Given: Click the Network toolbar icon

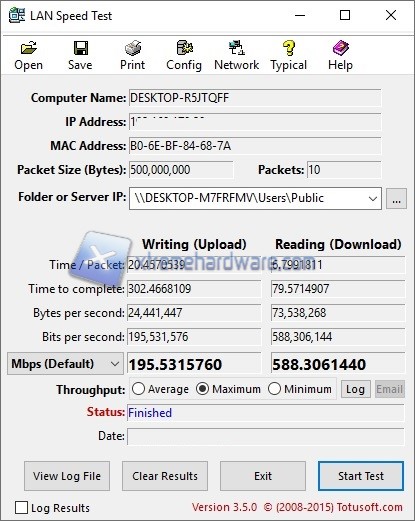Looking at the screenshot, I should 237,48.
